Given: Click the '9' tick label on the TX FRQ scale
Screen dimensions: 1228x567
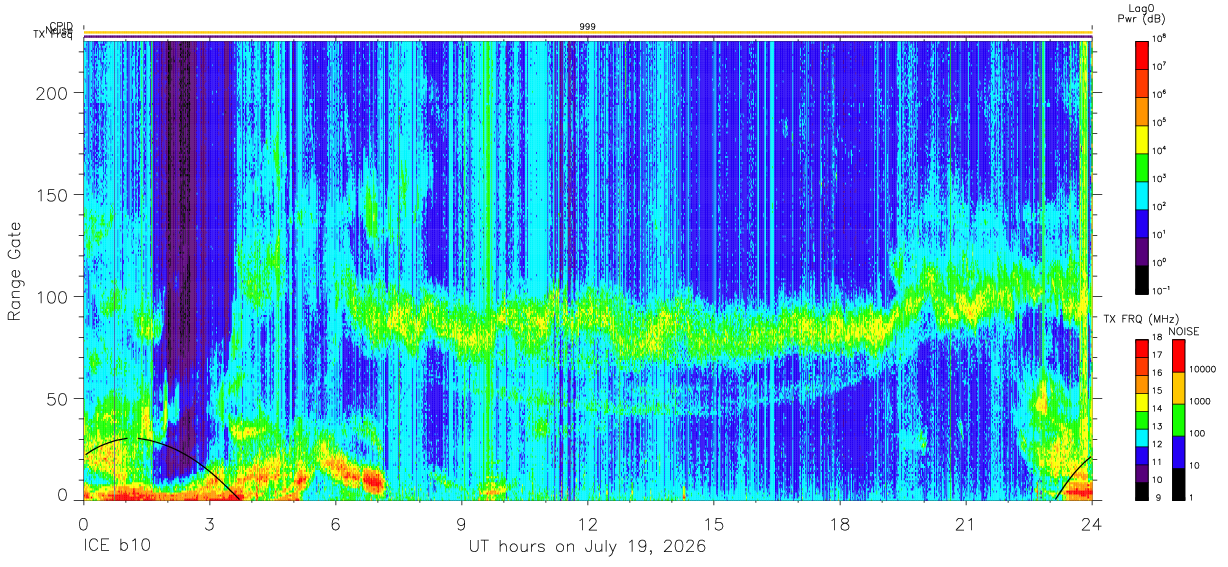Looking at the screenshot, I should tap(1156, 497).
